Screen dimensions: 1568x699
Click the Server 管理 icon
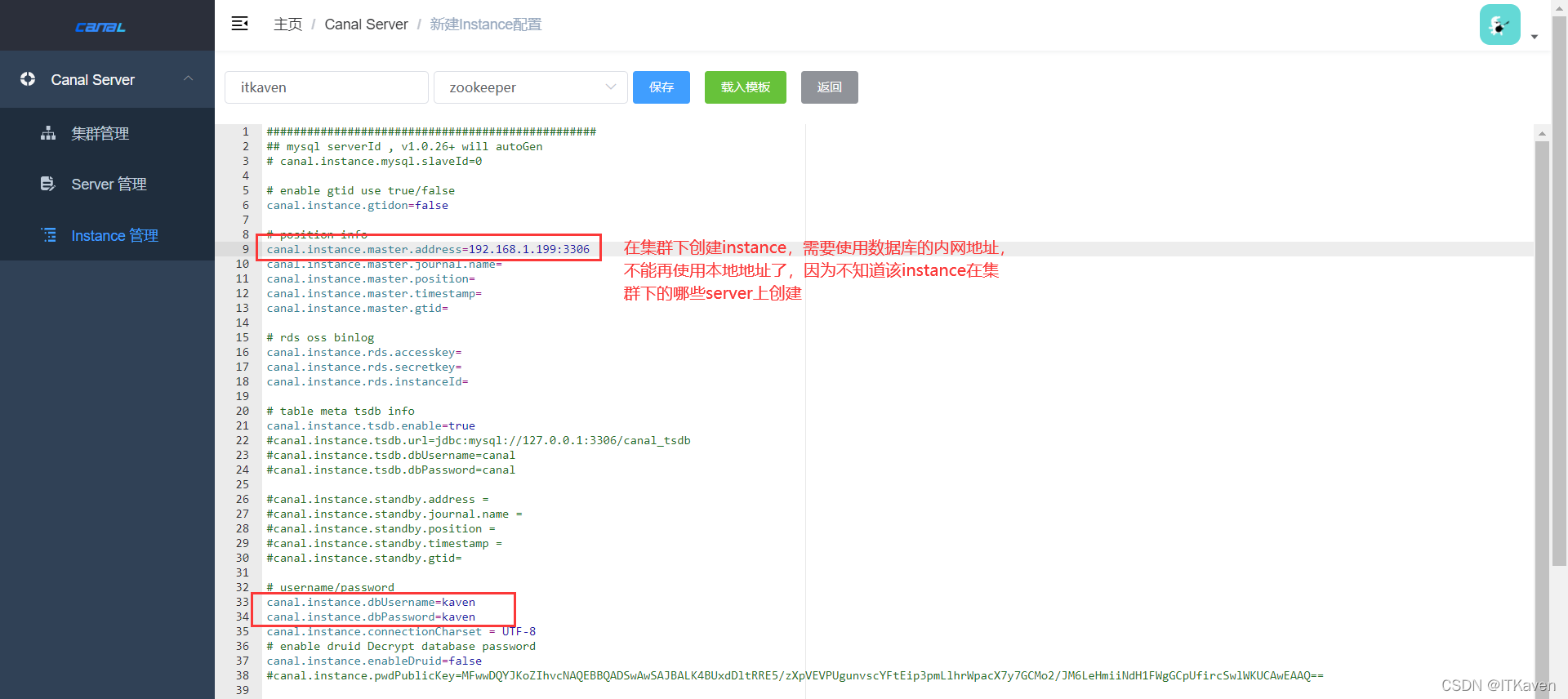click(x=48, y=184)
